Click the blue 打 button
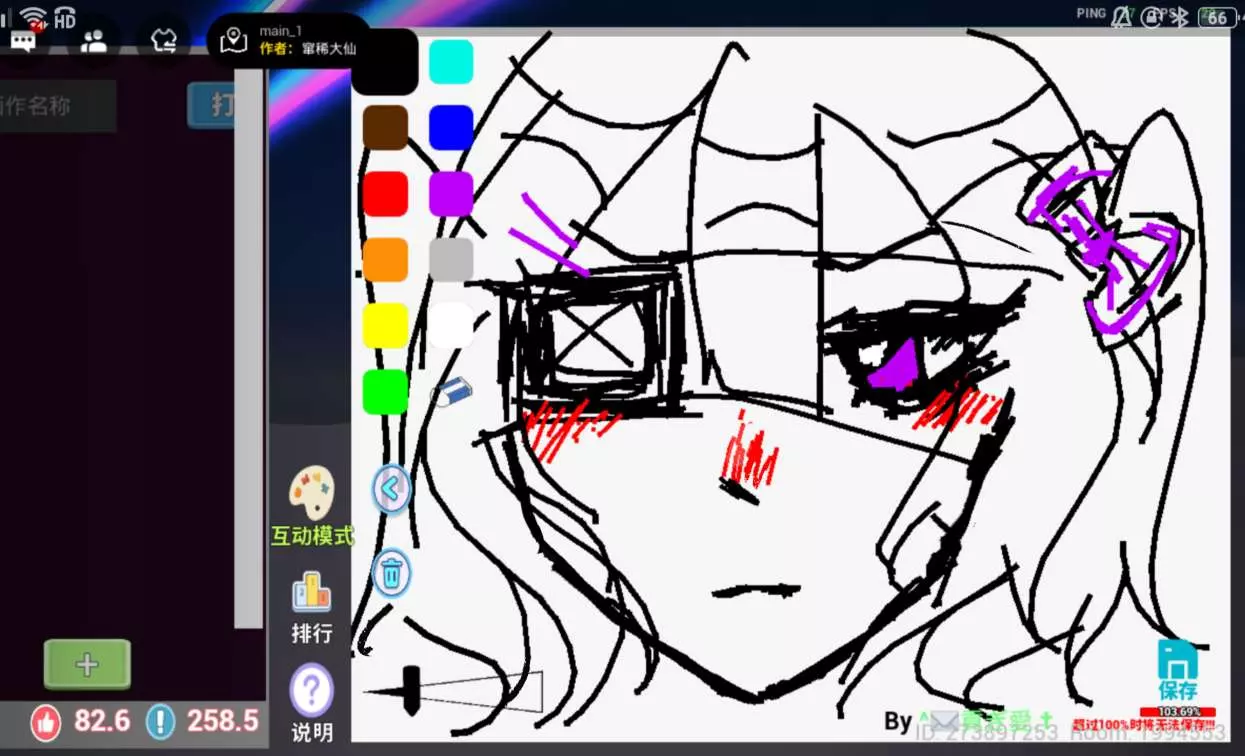The width and height of the screenshot is (1245, 756). click(212, 105)
